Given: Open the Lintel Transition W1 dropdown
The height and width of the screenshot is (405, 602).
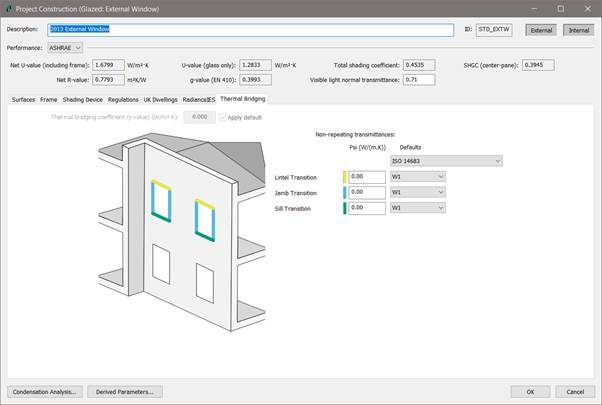Looking at the screenshot, I should (x=417, y=177).
